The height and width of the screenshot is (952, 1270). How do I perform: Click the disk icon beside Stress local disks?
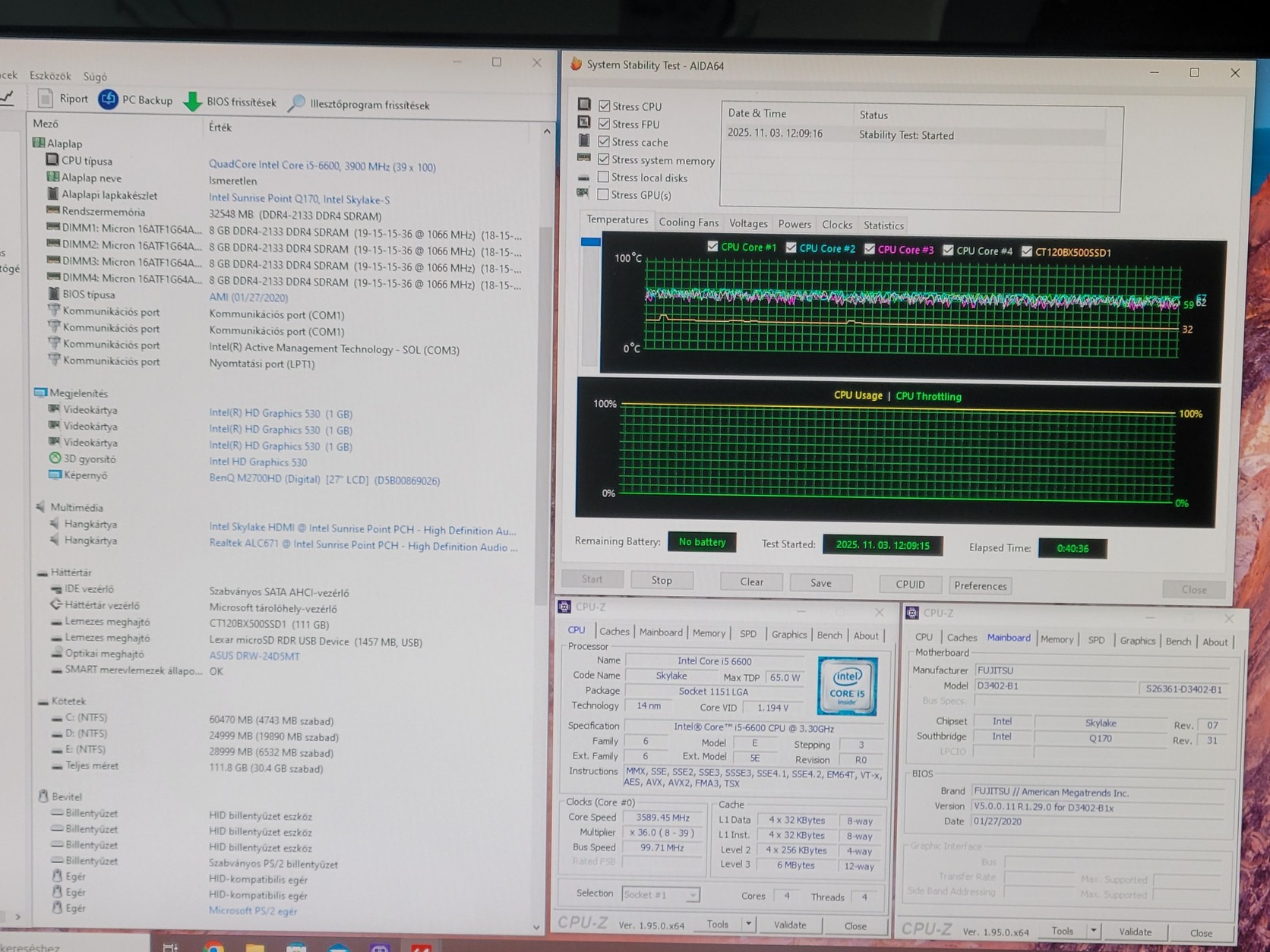pos(583,177)
